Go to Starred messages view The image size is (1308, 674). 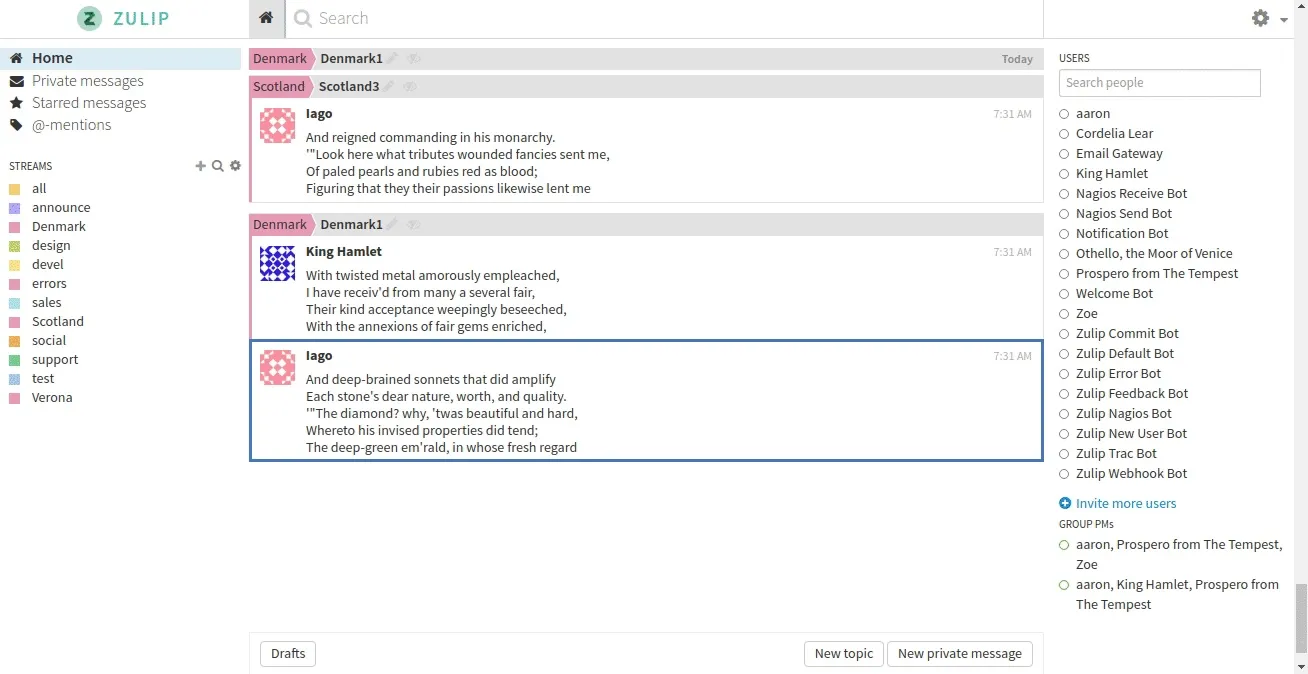coord(88,103)
